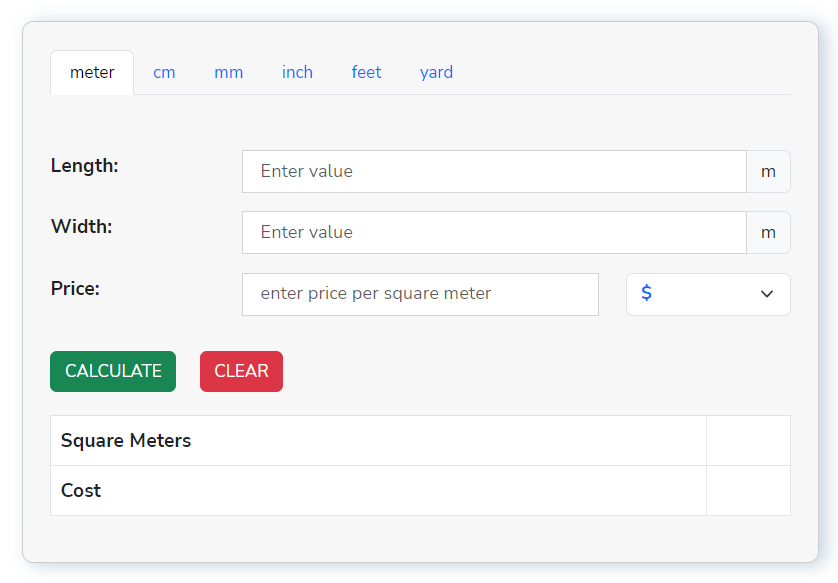838x583 pixels.
Task: Click into the Width value field
Action: tap(494, 232)
